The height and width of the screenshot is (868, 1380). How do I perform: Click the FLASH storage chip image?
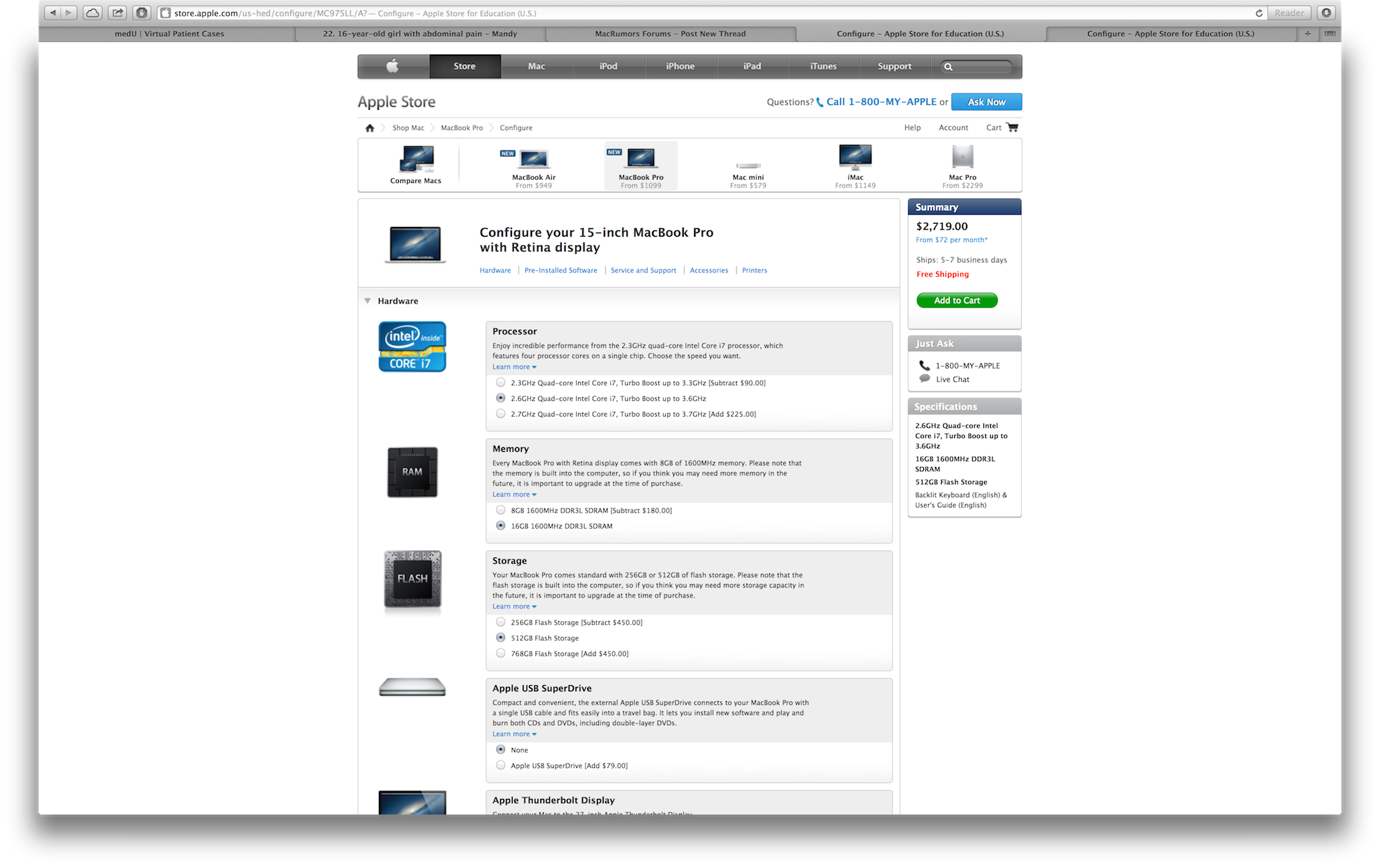point(412,579)
